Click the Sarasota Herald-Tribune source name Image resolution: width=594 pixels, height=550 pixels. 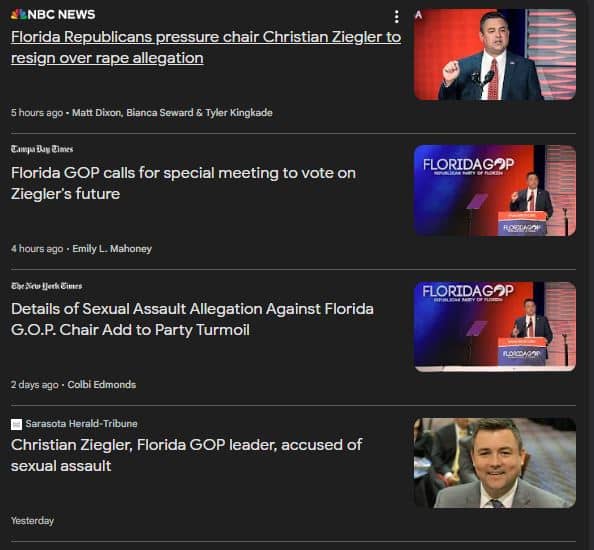coord(81,423)
